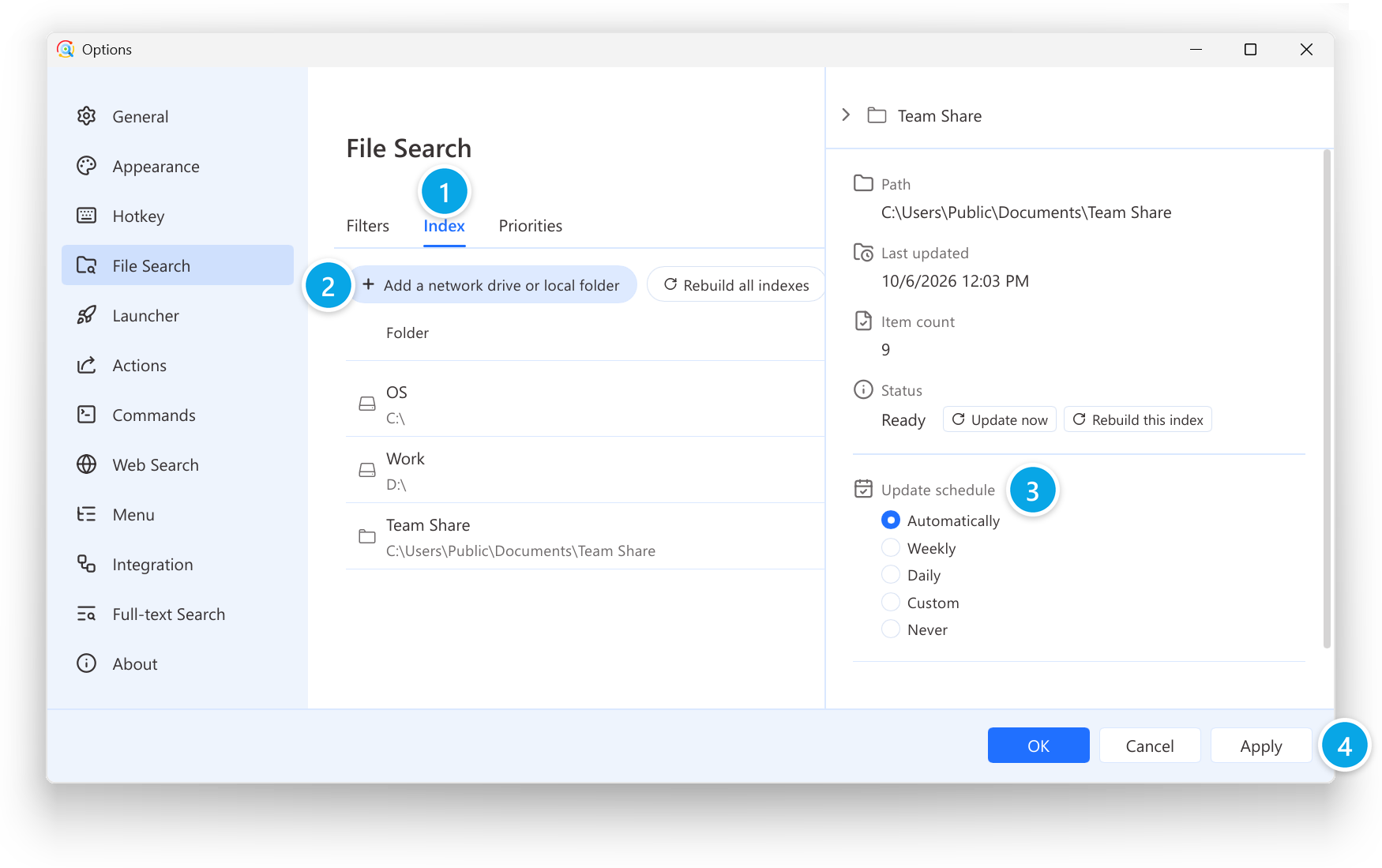Screen dimensions: 1382x868
Task: Click the Commands terminal icon
Action: pos(86,415)
